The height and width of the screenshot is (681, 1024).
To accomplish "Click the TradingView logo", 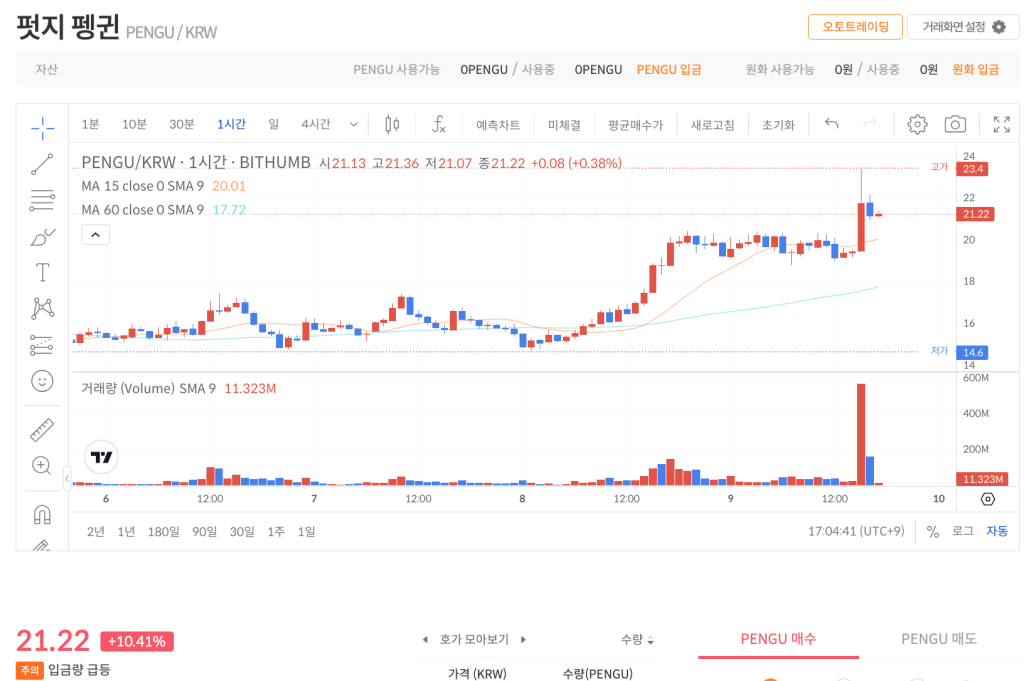I will pyautogui.click(x=101, y=457).
